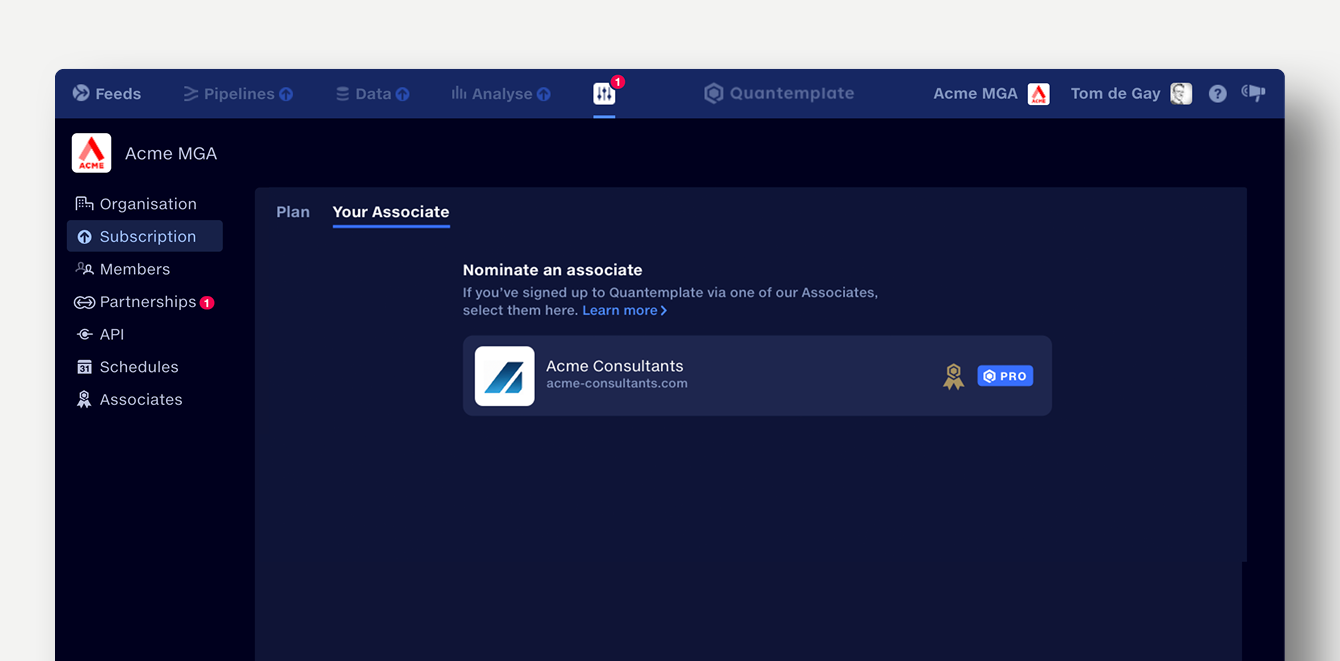The image size is (1340, 661).
Task: Click the Quantemplate logo in top bar
Action: (x=779, y=94)
